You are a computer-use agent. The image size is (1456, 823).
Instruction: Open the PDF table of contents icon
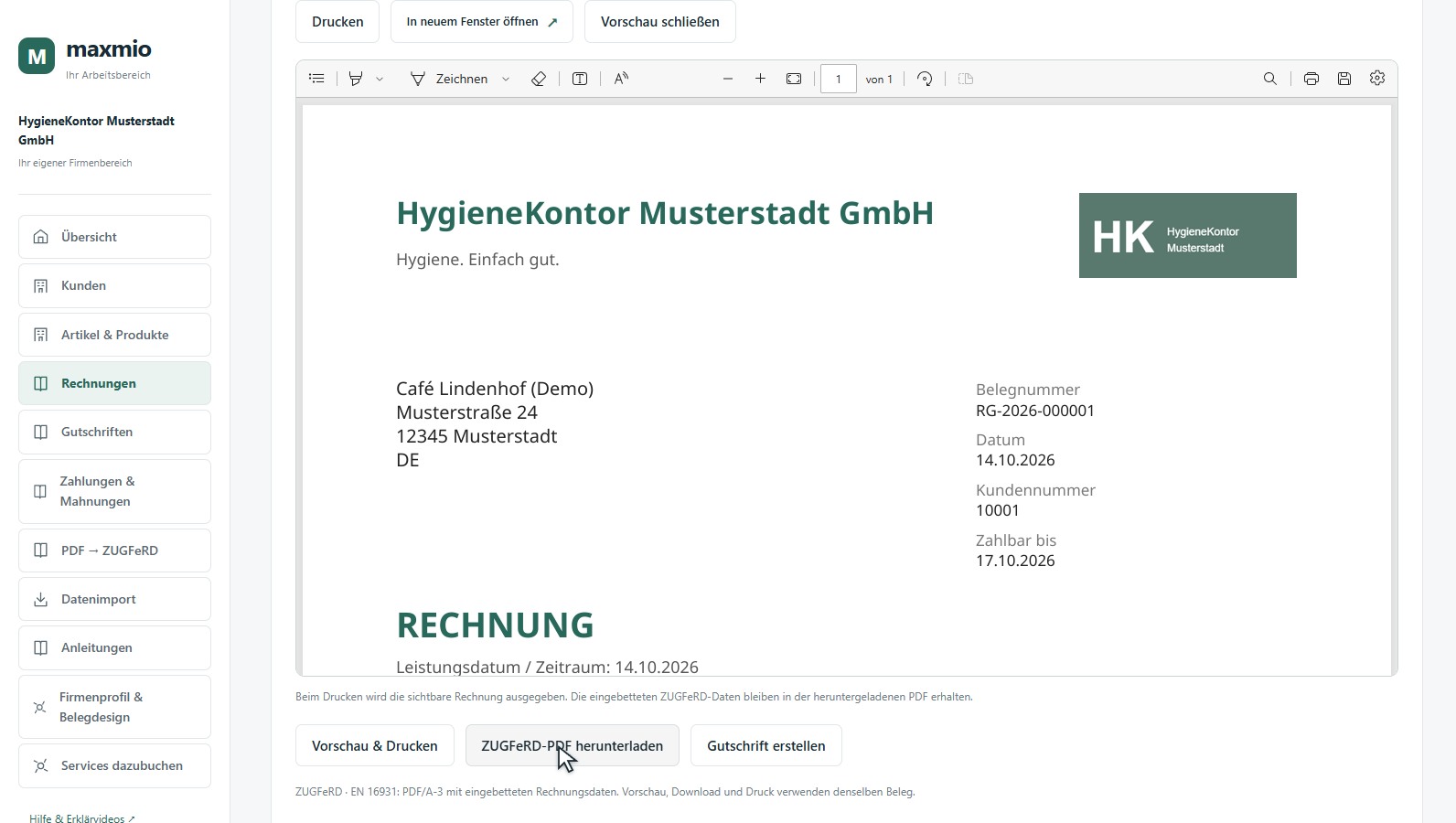(x=316, y=79)
